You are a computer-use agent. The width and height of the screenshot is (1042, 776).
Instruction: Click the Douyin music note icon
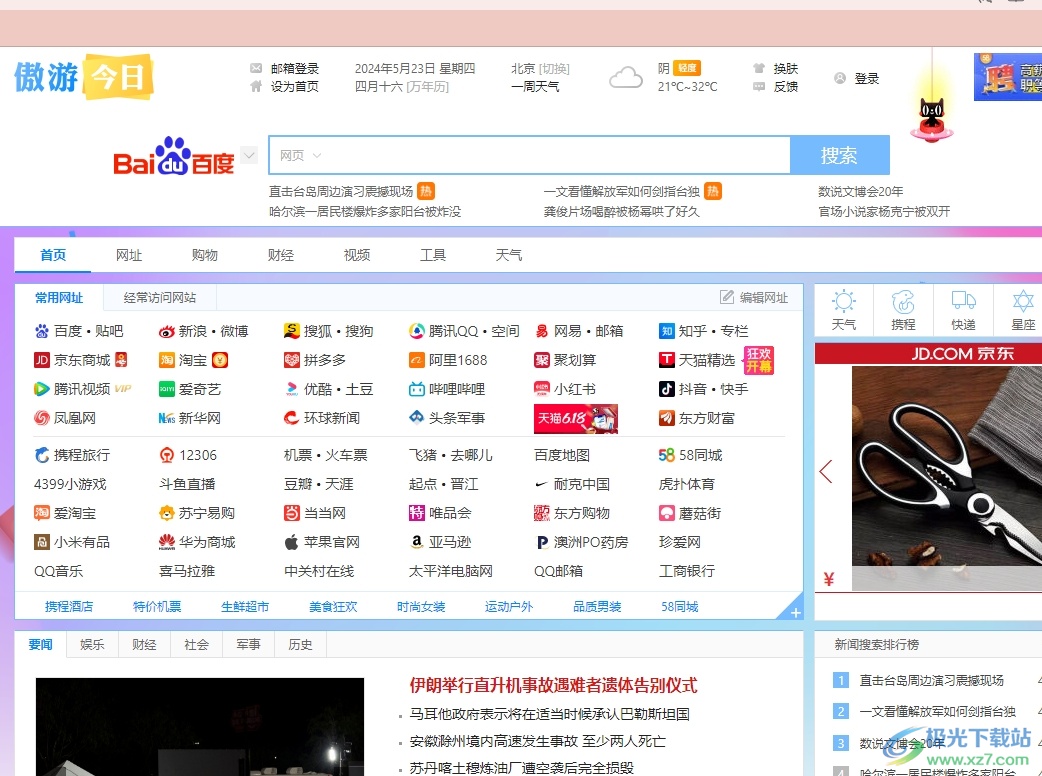click(667, 389)
